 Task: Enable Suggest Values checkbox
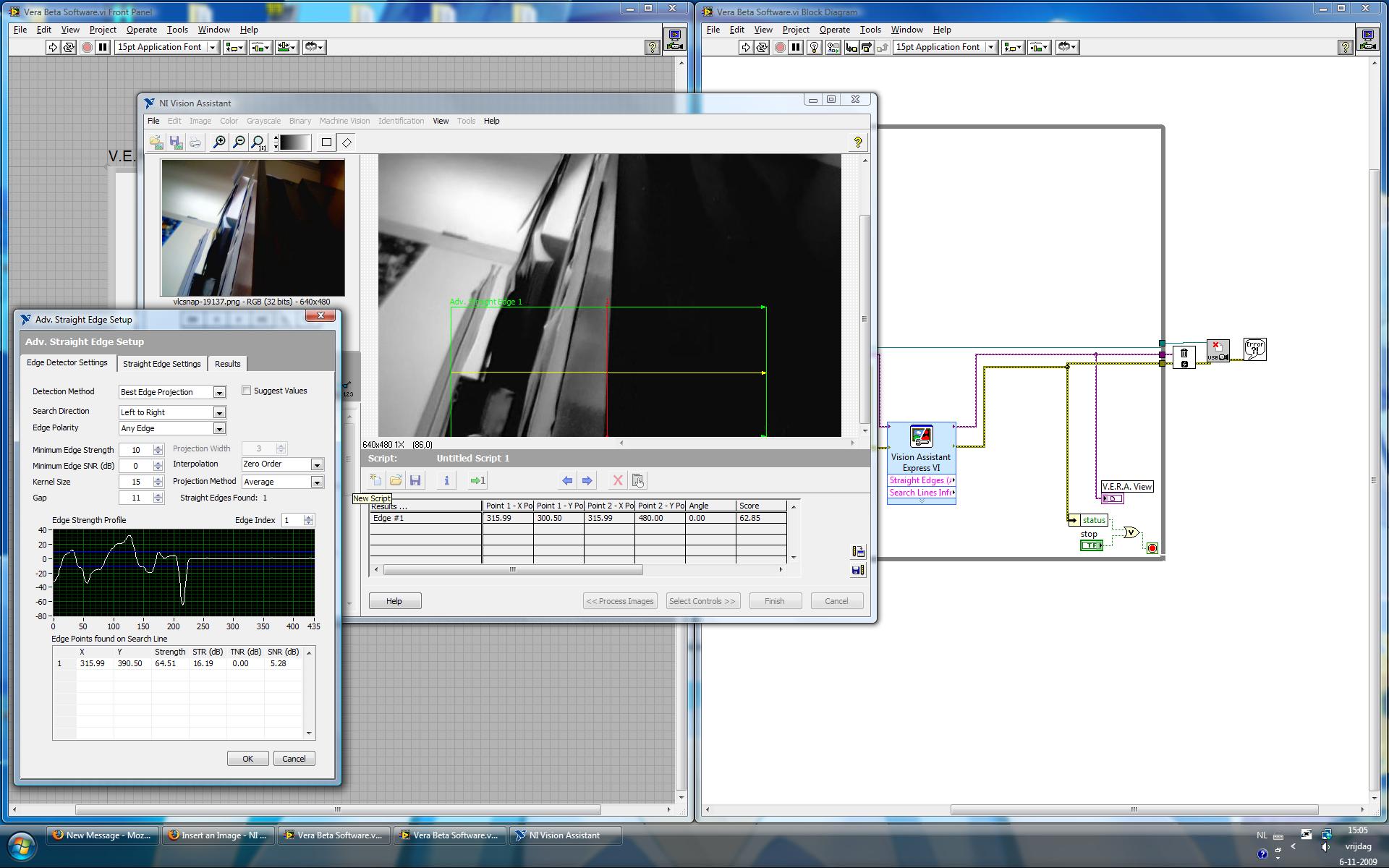point(247,391)
